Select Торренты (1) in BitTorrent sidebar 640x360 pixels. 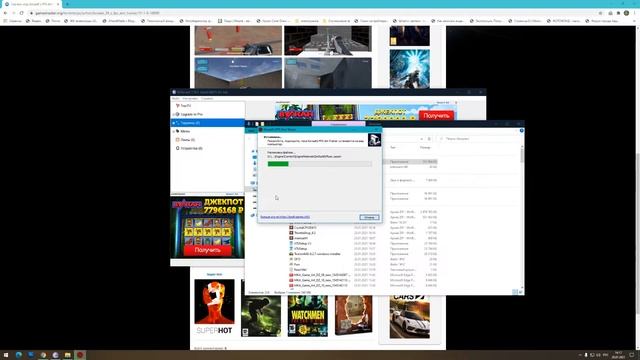[x=207, y=123]
